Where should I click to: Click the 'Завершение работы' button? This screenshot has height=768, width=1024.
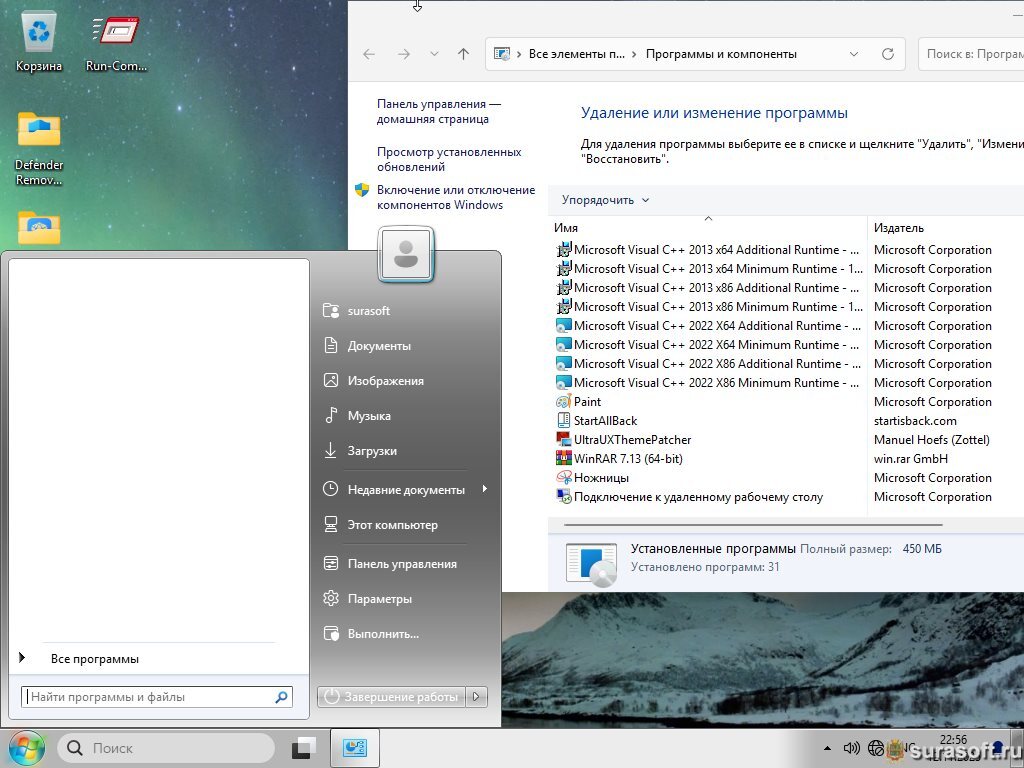(x=392, y=697)
